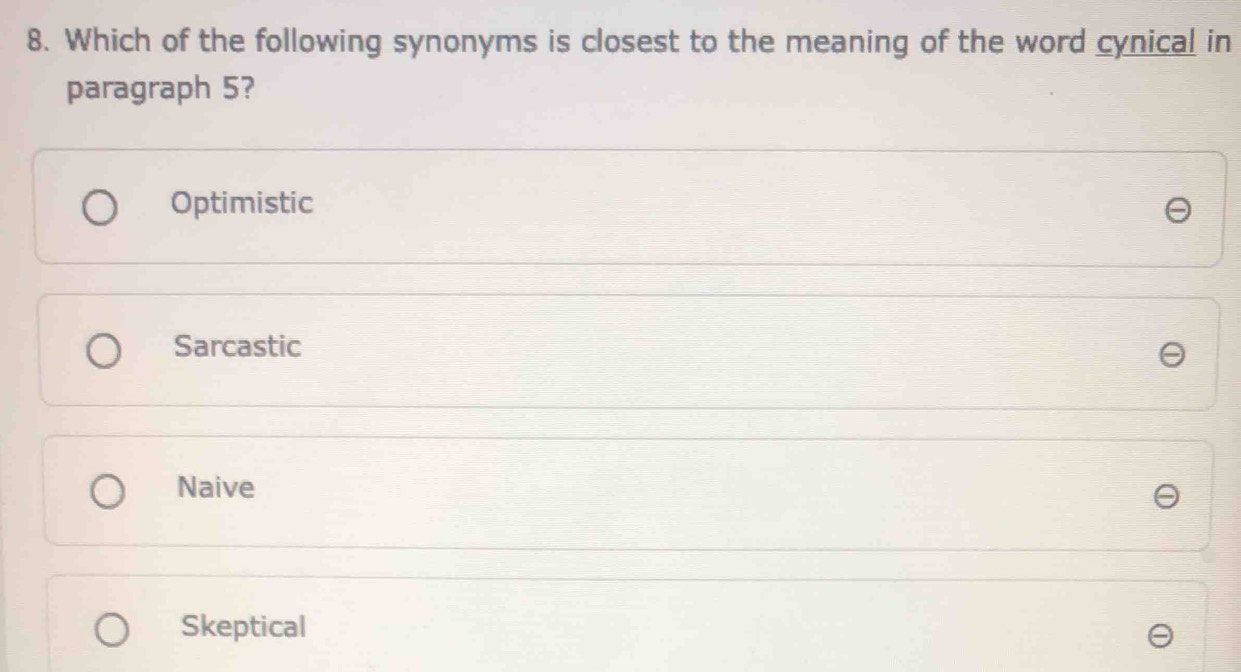Click the Optimistic answer label text
Screen dimensions: 1241x672
[242, 203]
